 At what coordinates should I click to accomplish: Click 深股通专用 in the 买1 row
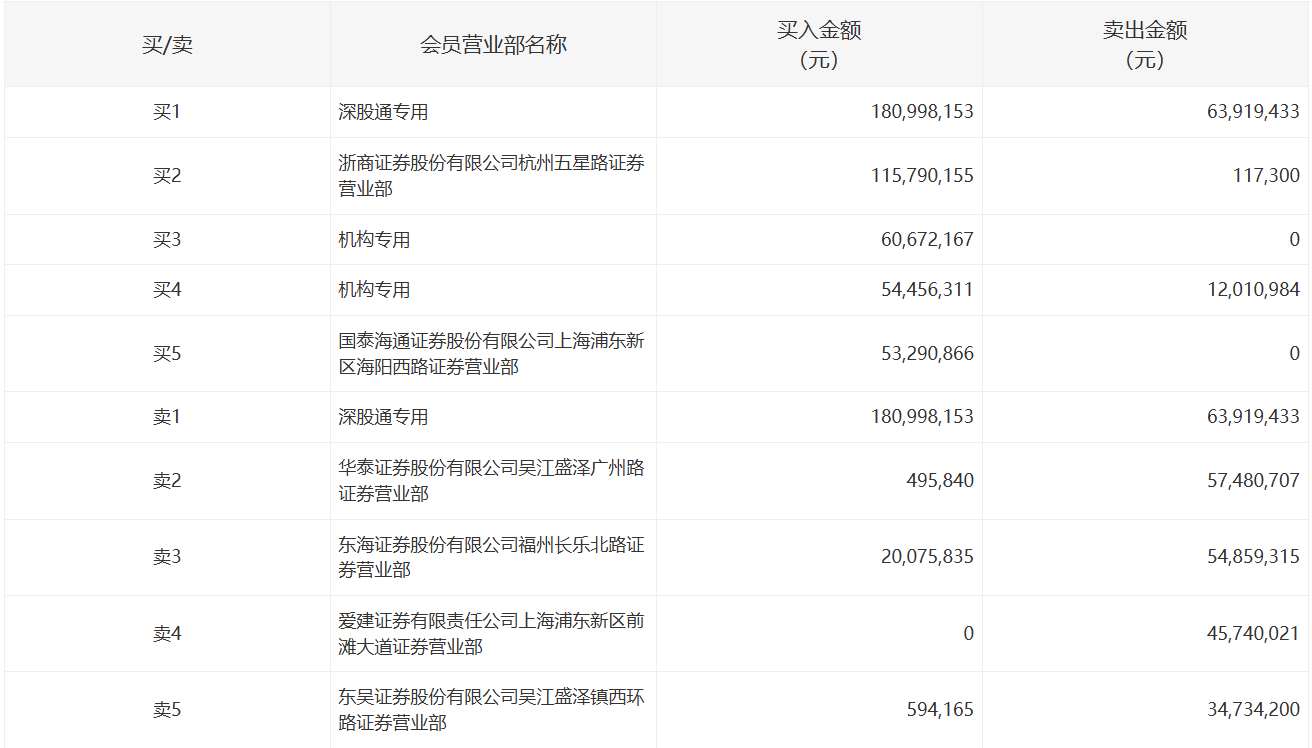pos(383,112)
